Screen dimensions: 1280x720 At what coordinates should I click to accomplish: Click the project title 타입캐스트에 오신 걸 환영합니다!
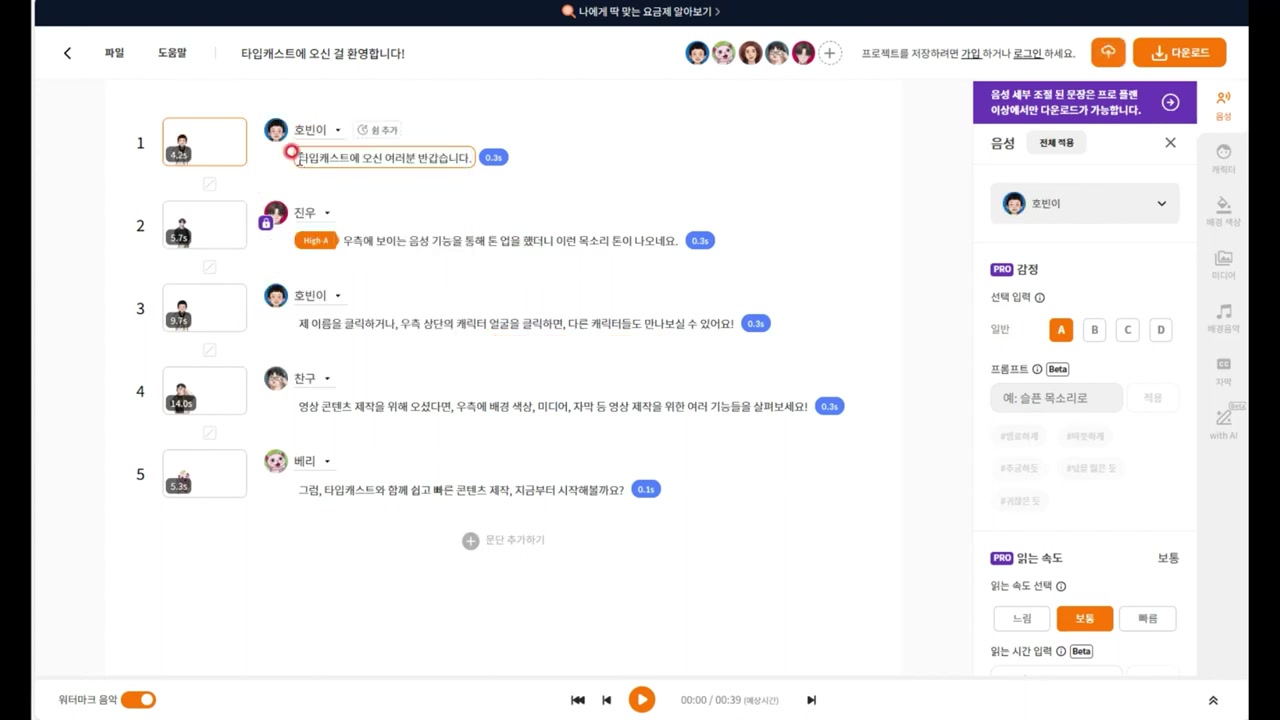click(323, 53)
